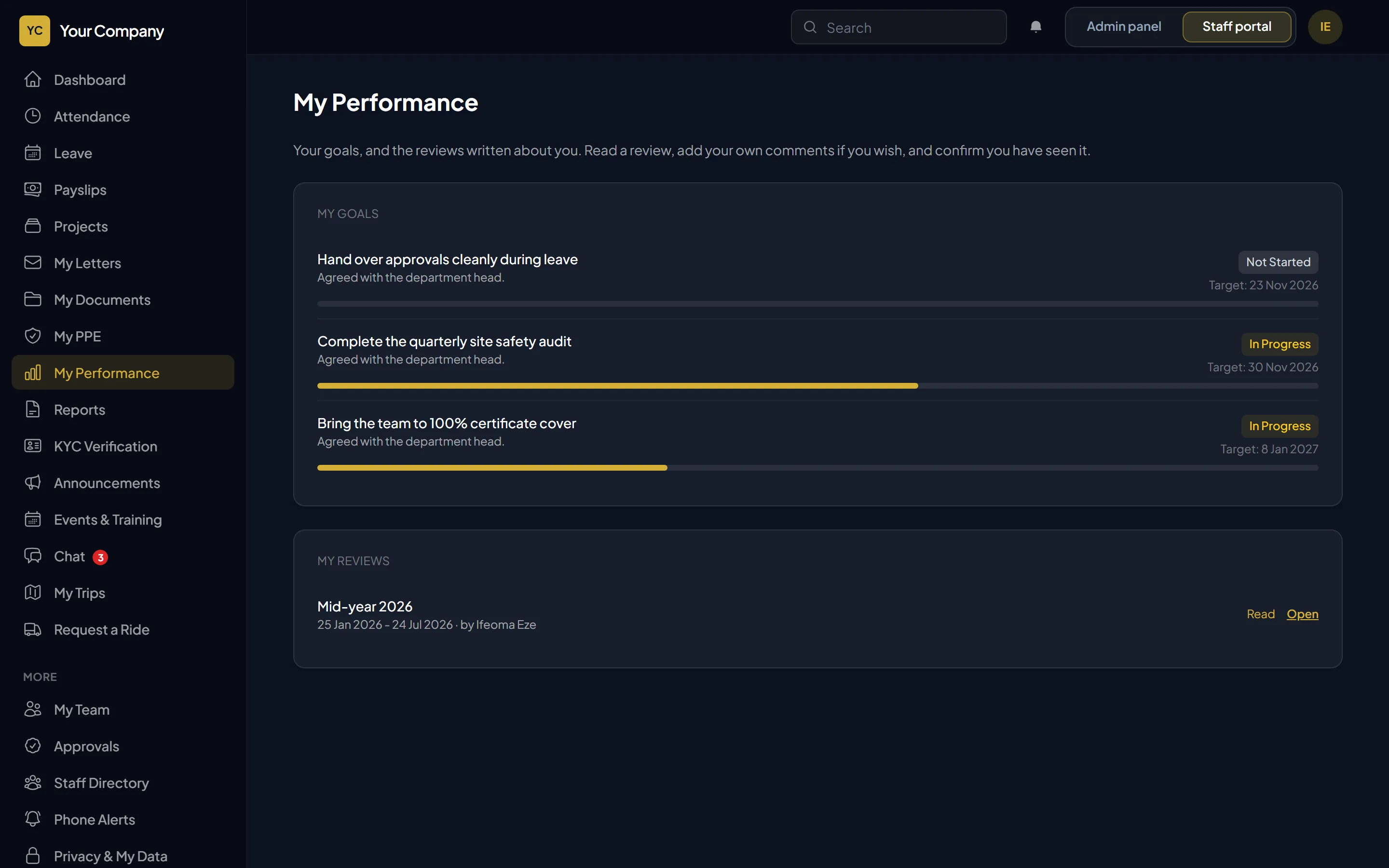Click 'Target: 23 Nov 2026' text
Image resolution: width=1389 pixels, height=868 pixels.
[1263, 285]
